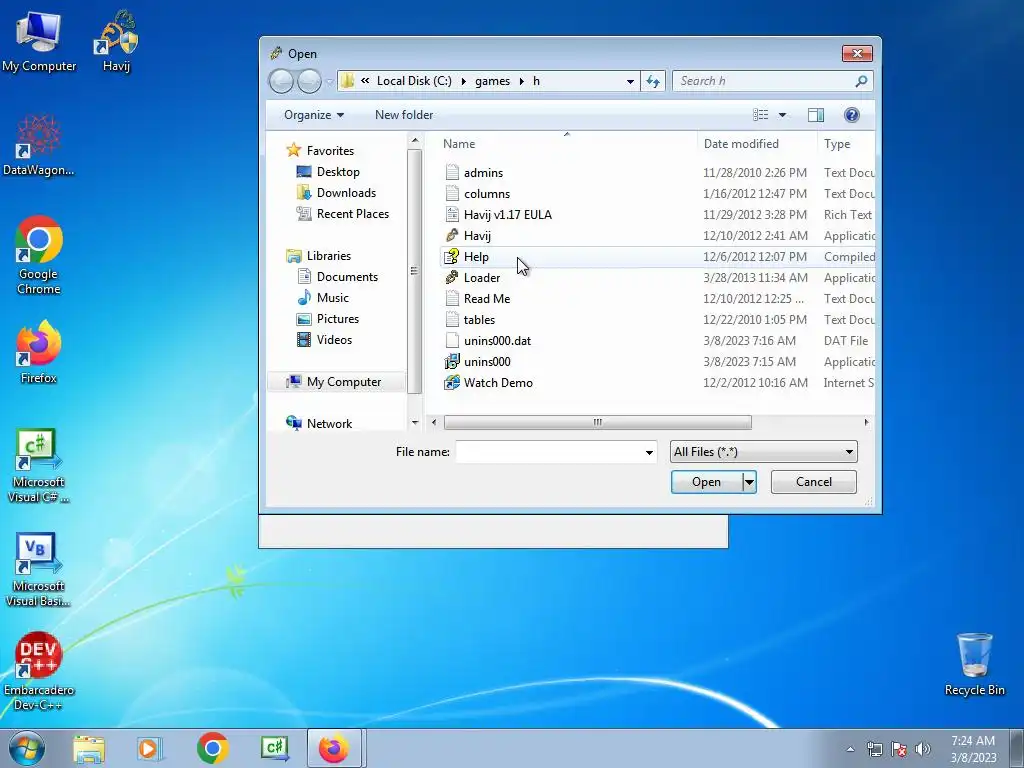
Task: Open the File name history dropdown
Action: (649, 452)
